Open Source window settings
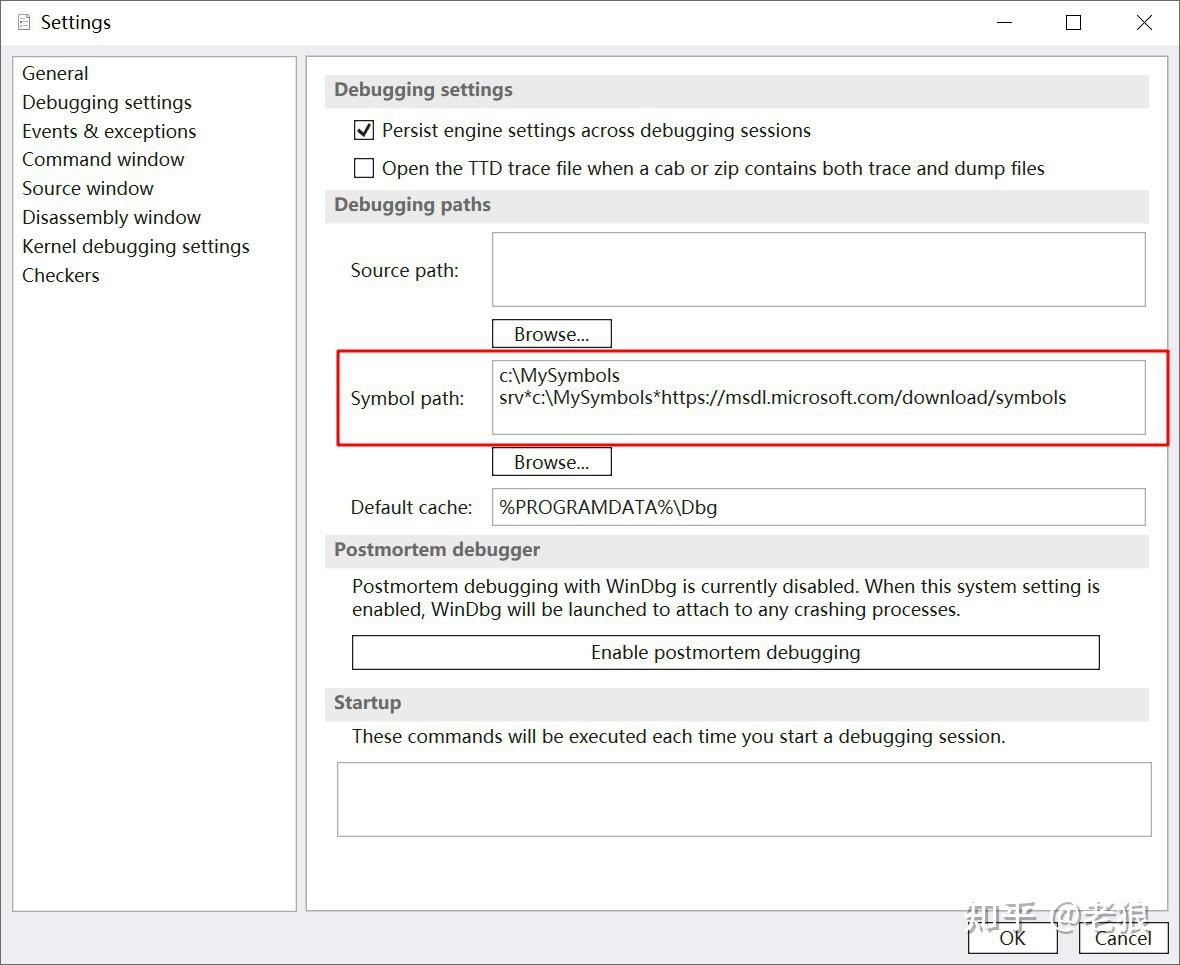 87,188
